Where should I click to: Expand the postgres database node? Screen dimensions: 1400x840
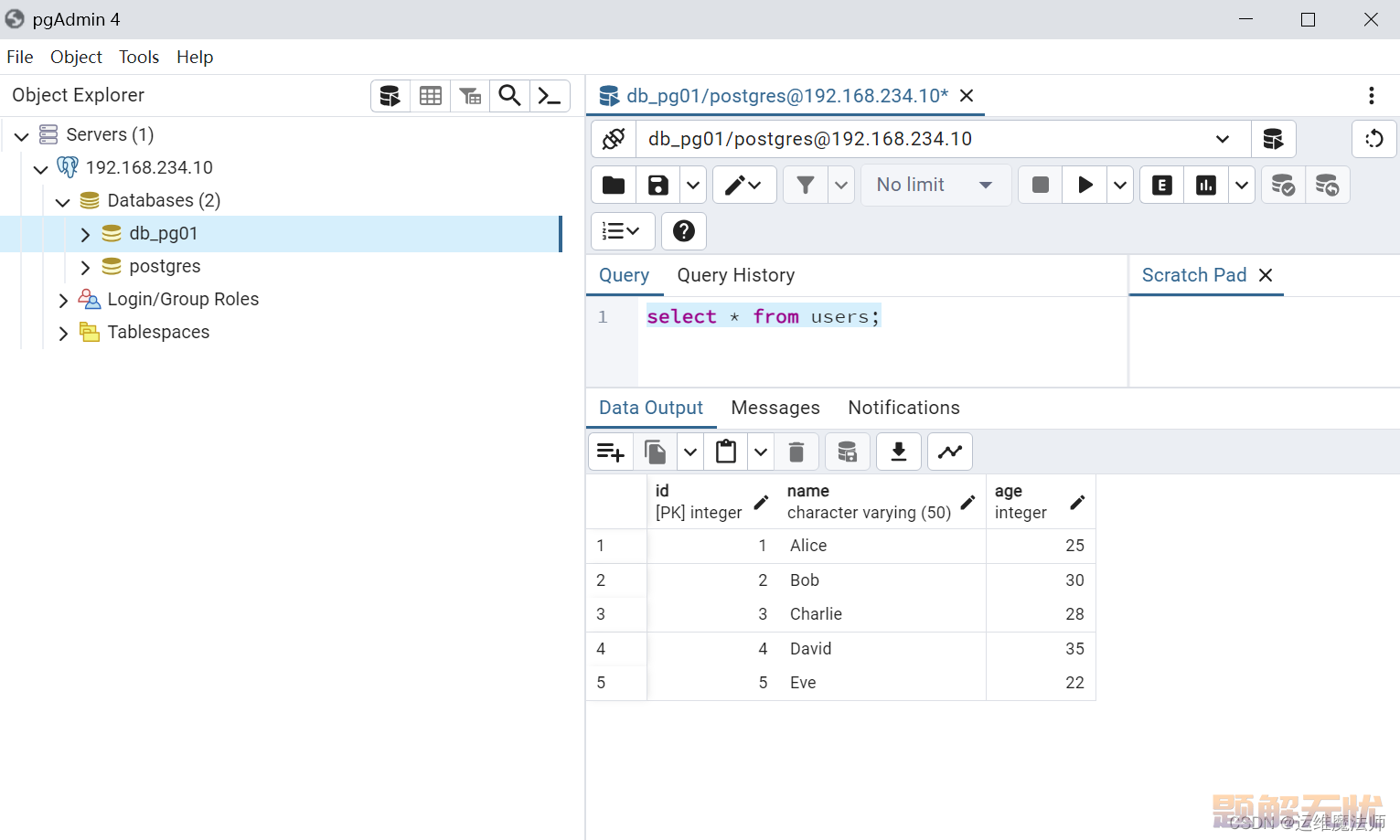point(84,267)
